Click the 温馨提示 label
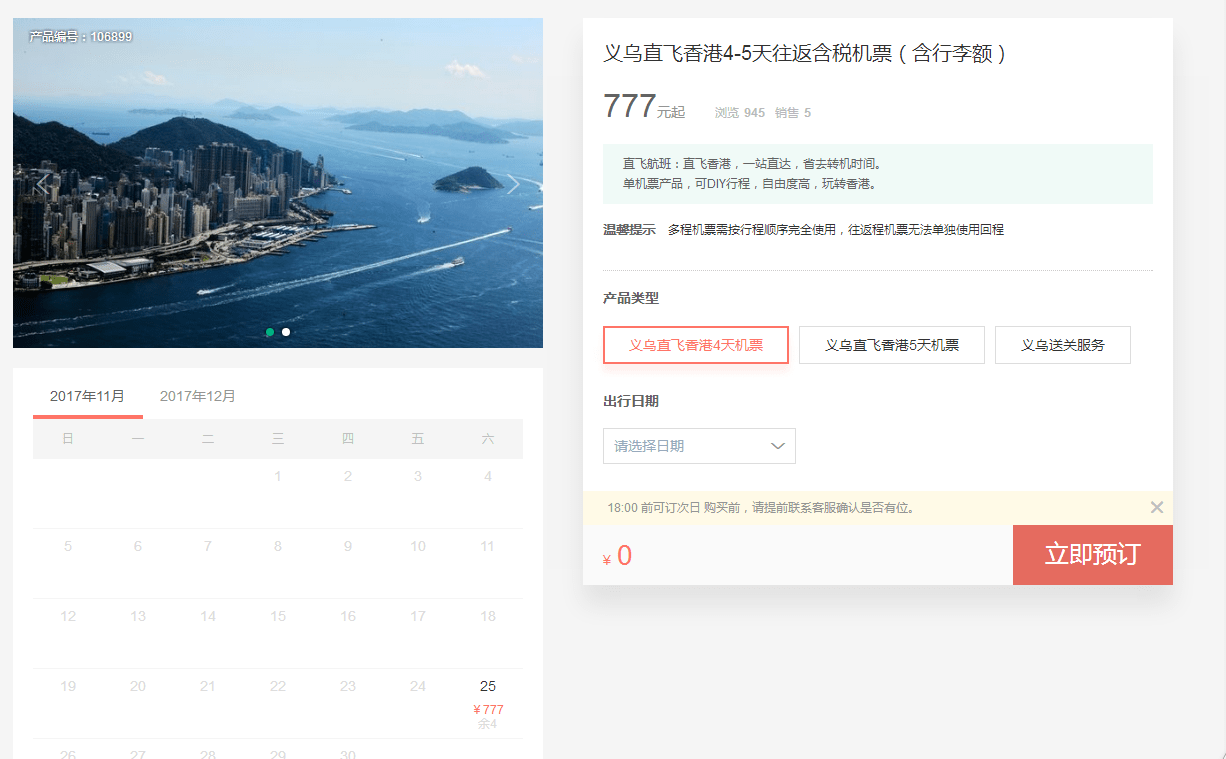 click(629, 230)
